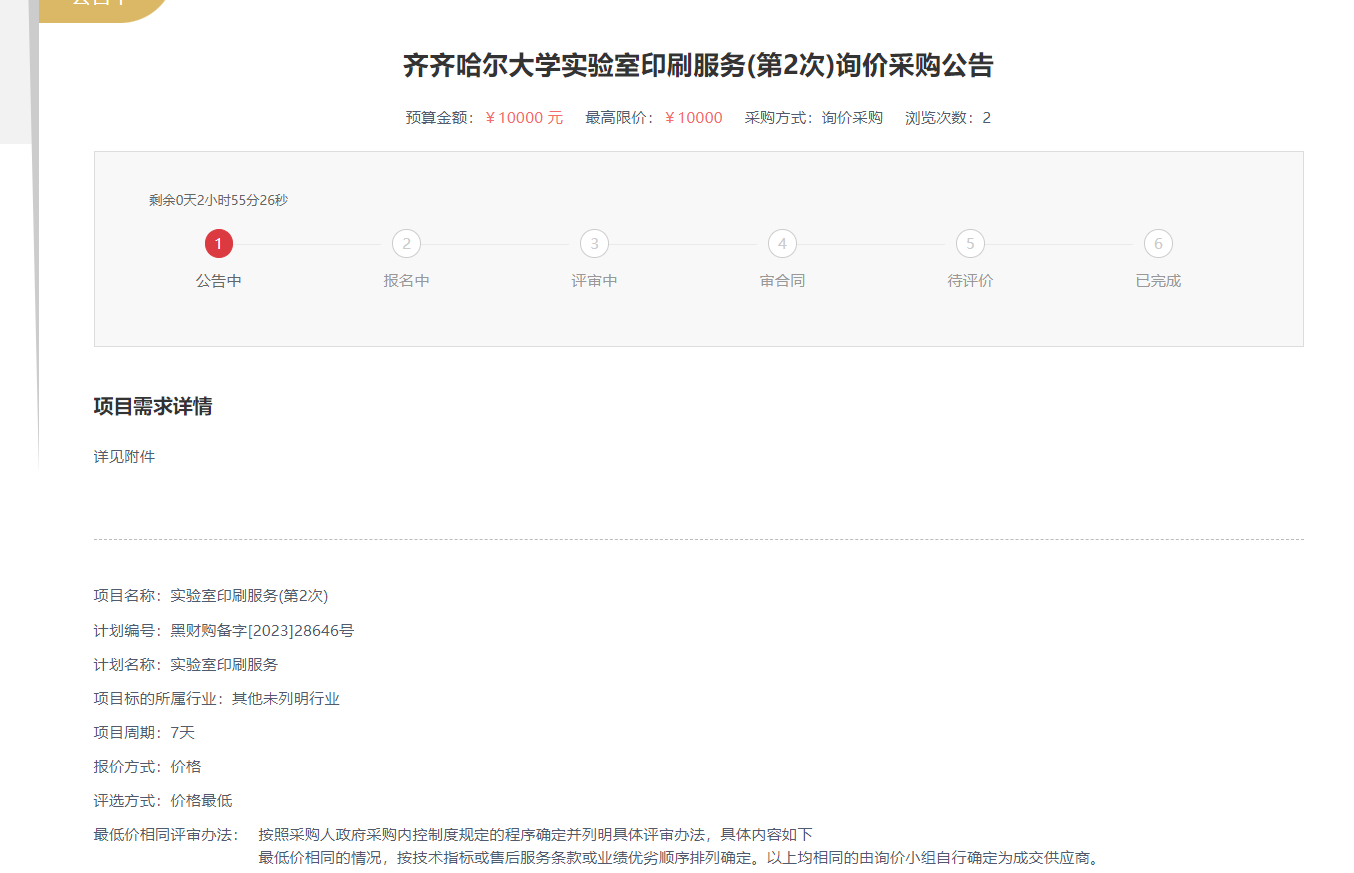Screen dimensions: 1354x873
Task: Click the 项目需求详情 section heading
Action: click(152, 407)
